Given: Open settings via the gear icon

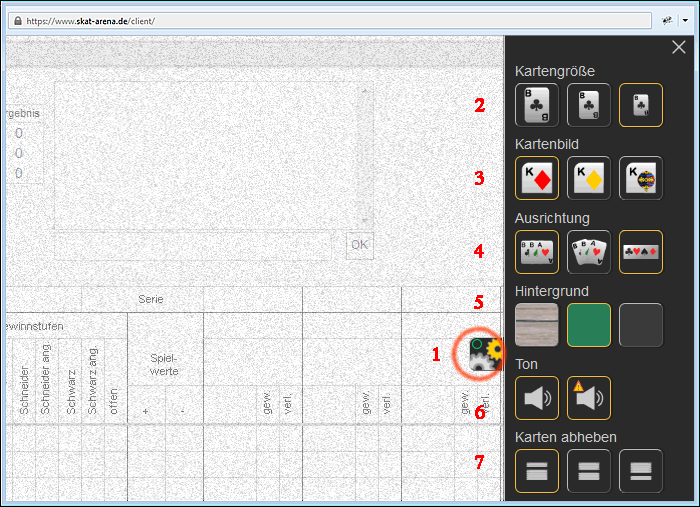Looking at the screenshot, I should [486, 354].
